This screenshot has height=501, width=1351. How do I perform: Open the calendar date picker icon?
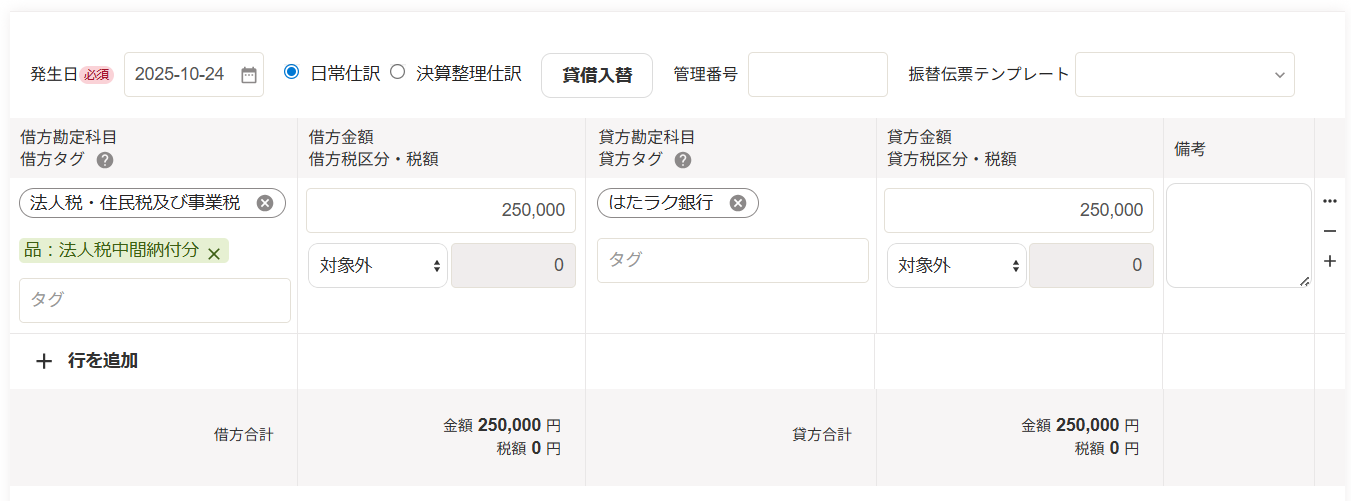coord(249,75)
